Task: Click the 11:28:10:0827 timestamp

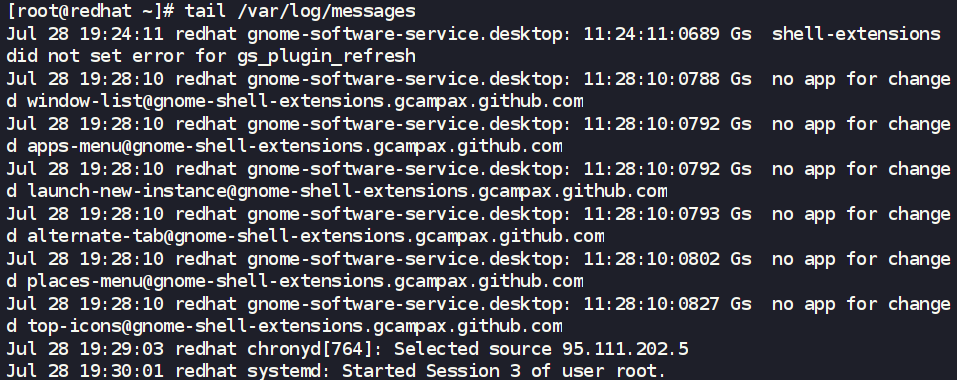Action: [651, 304]
